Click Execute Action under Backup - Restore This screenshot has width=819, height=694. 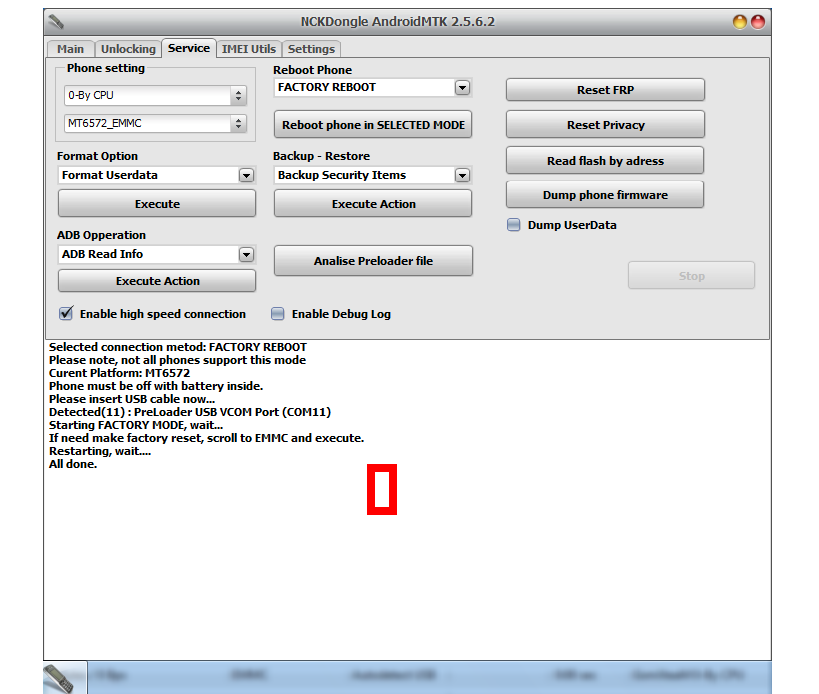(x=373, y=204)
